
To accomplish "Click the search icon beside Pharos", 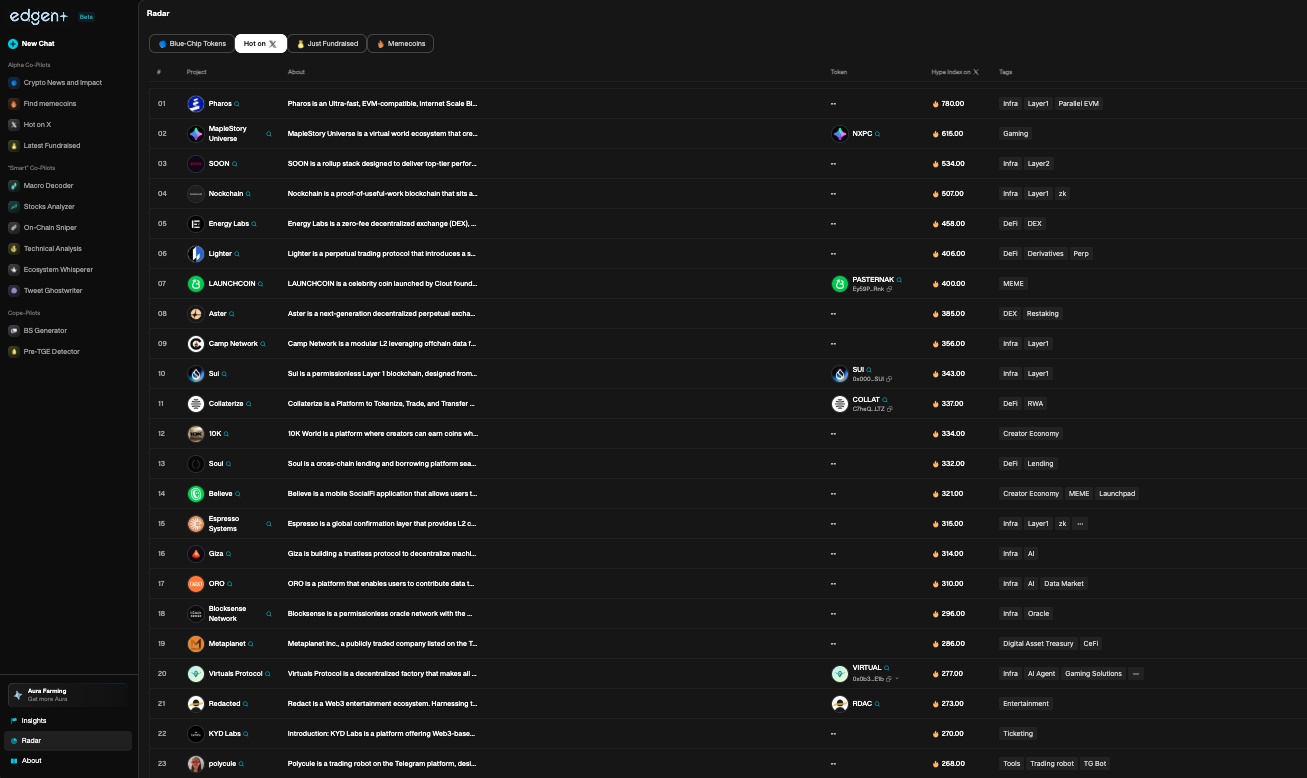I will 237,104.
